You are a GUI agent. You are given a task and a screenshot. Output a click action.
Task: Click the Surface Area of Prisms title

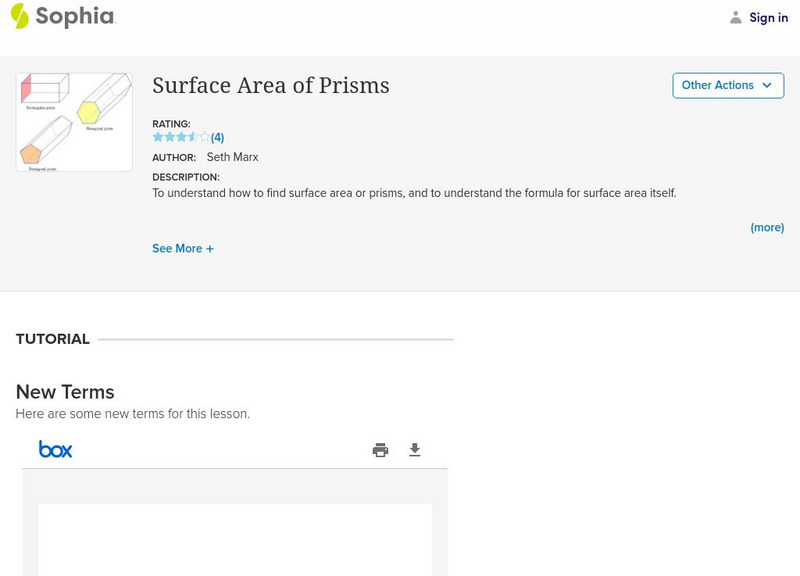click(270, 86)
